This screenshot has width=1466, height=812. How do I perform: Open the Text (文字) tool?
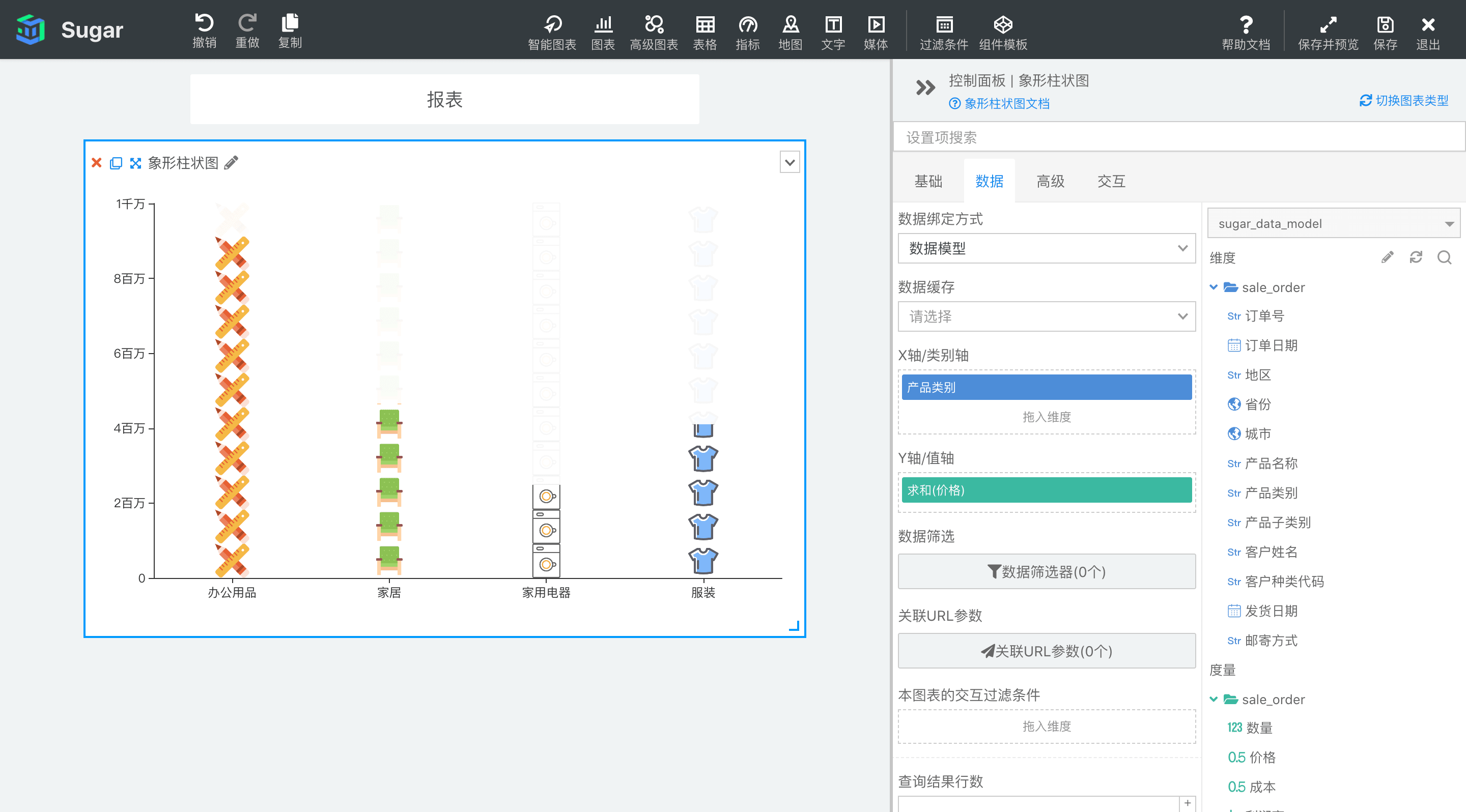pyautogui.click(x=833, y=33)
